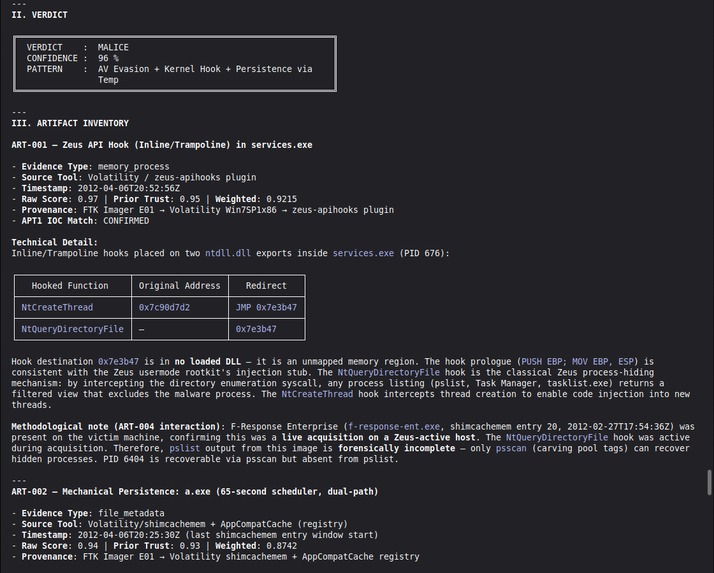Screen dimensions: 714x573
Task: Click the 'Technical Detail:' label
Action: click(x=55, y=242)
